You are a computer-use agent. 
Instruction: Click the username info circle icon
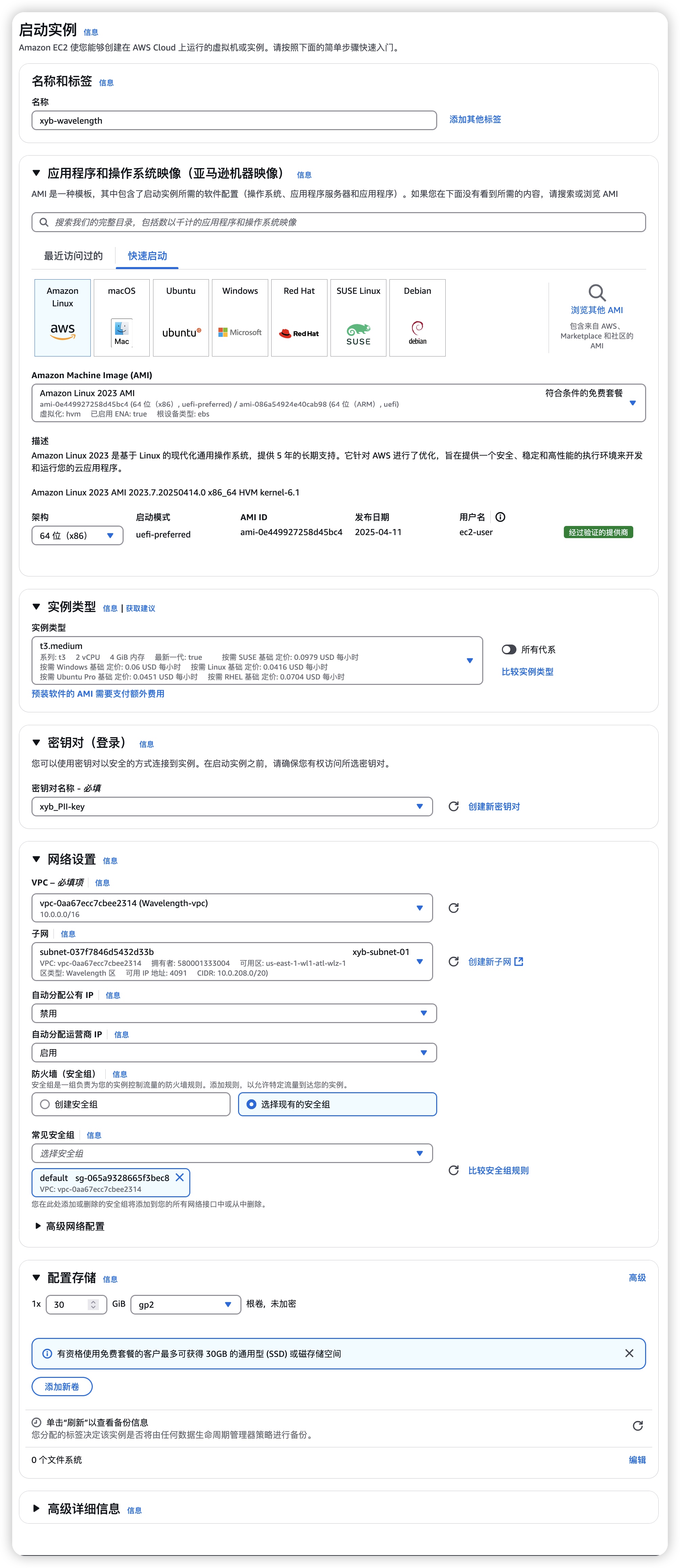[500, 517]
